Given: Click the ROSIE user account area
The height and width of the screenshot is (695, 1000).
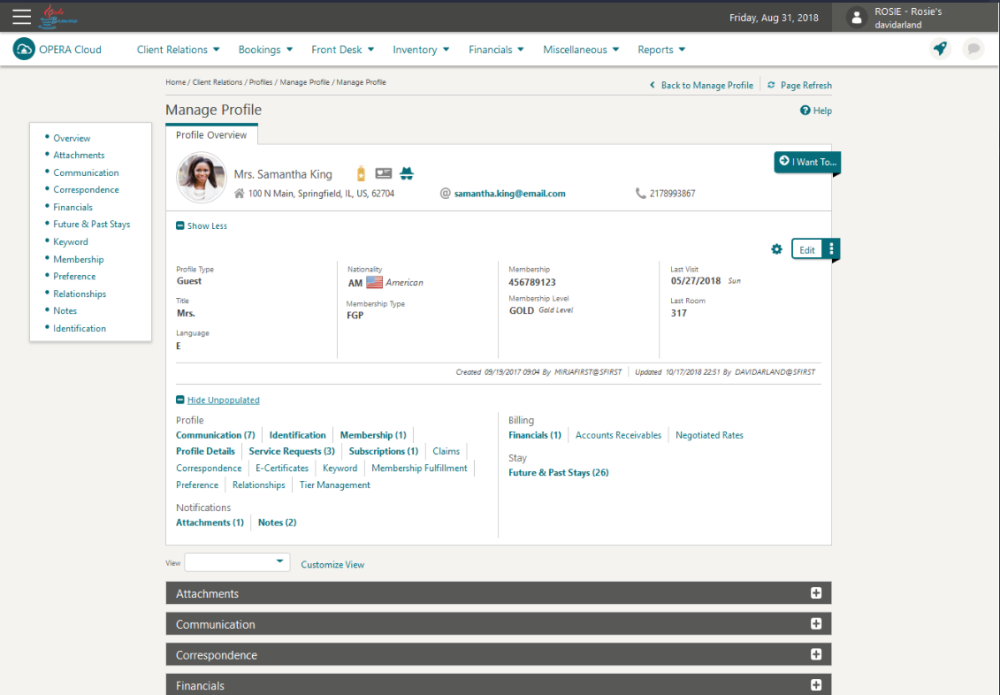Looking at the screenshot, I should pyautogui.click(x=915, y=17).
